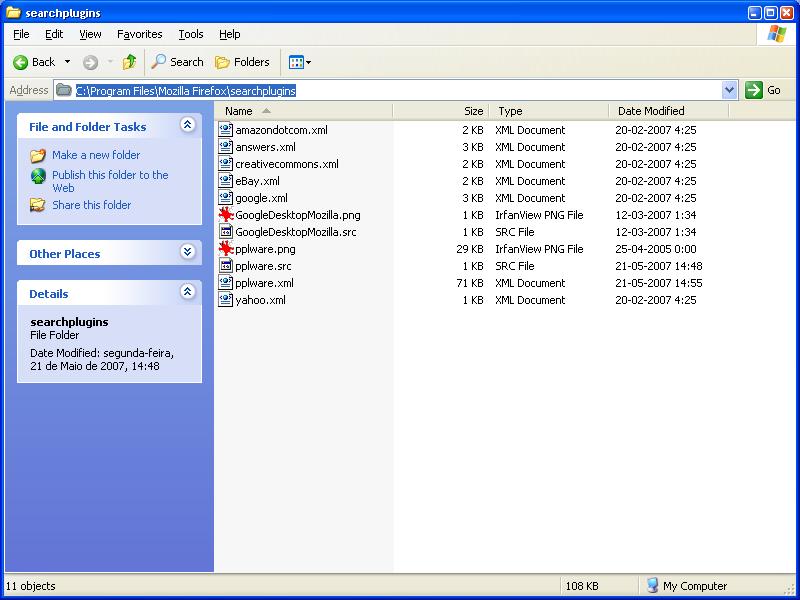This screenshot has width=800, height=600.
Task: Select the pplware.png IrfanView icon
Action: click(226, 249)
